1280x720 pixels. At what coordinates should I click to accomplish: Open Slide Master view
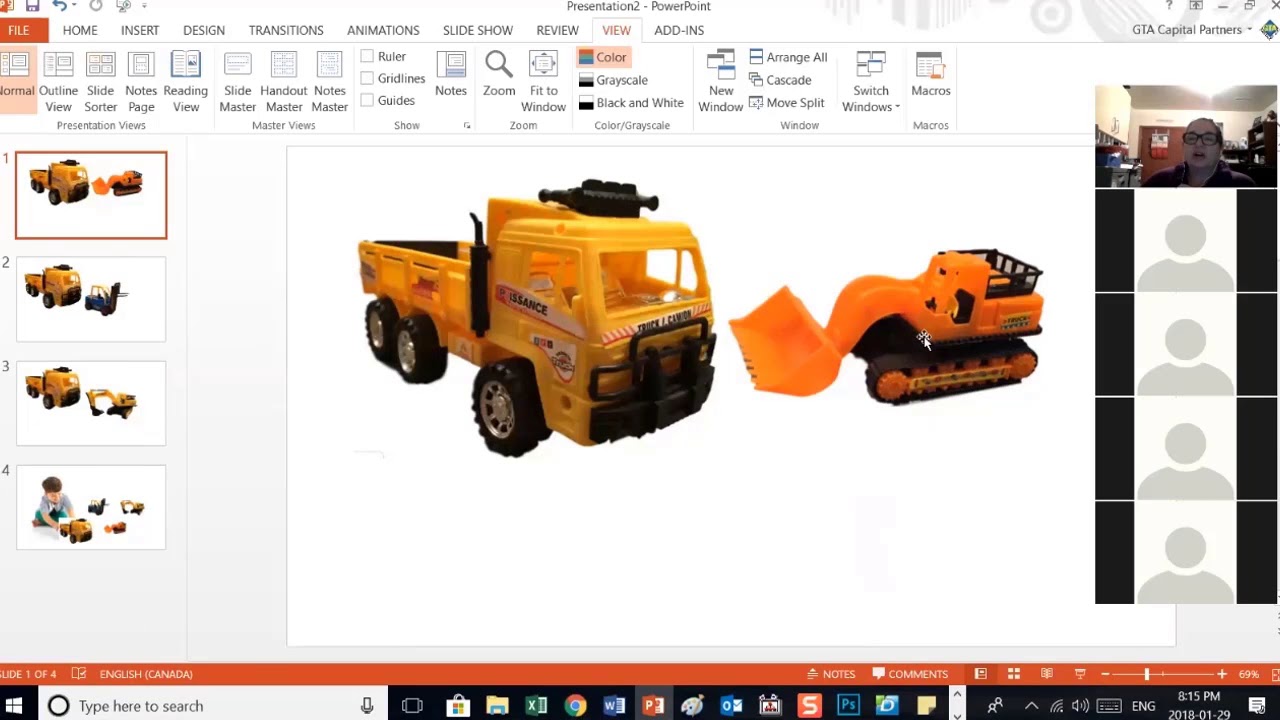tap(238, 81)
